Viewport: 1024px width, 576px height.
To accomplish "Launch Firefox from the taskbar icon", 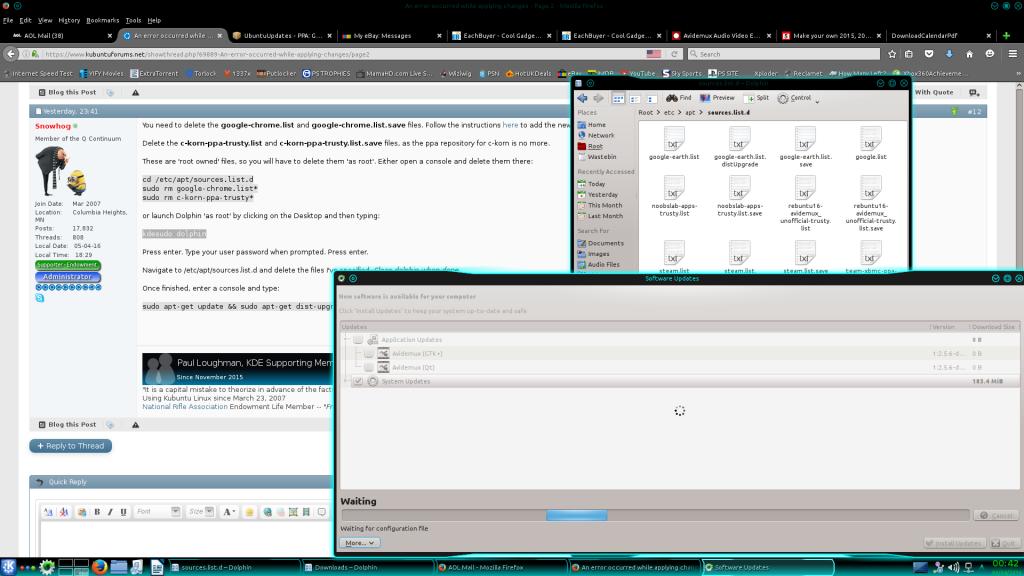I will click(99, 567).
